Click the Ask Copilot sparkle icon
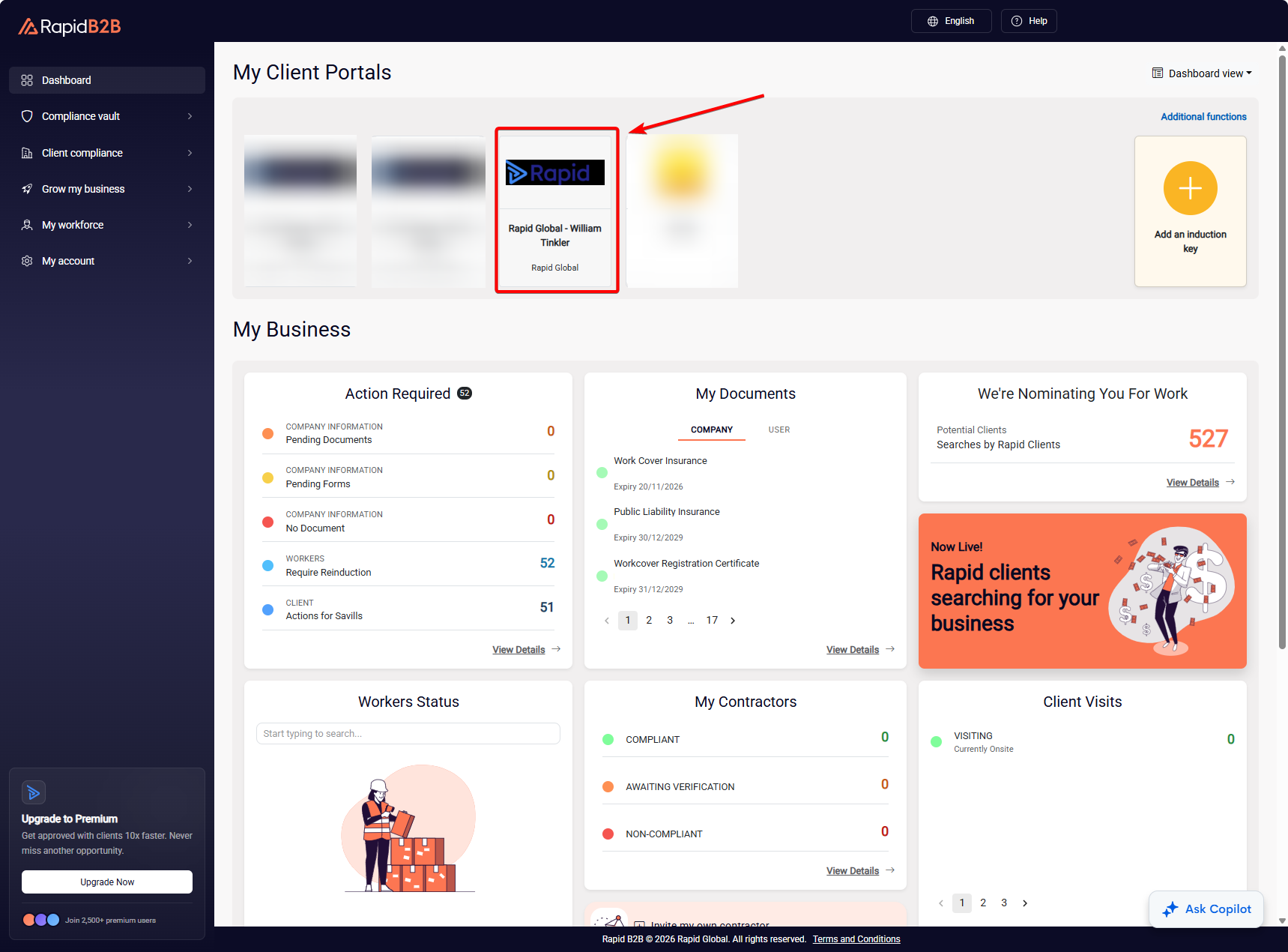 click(x=1170, y=909)
